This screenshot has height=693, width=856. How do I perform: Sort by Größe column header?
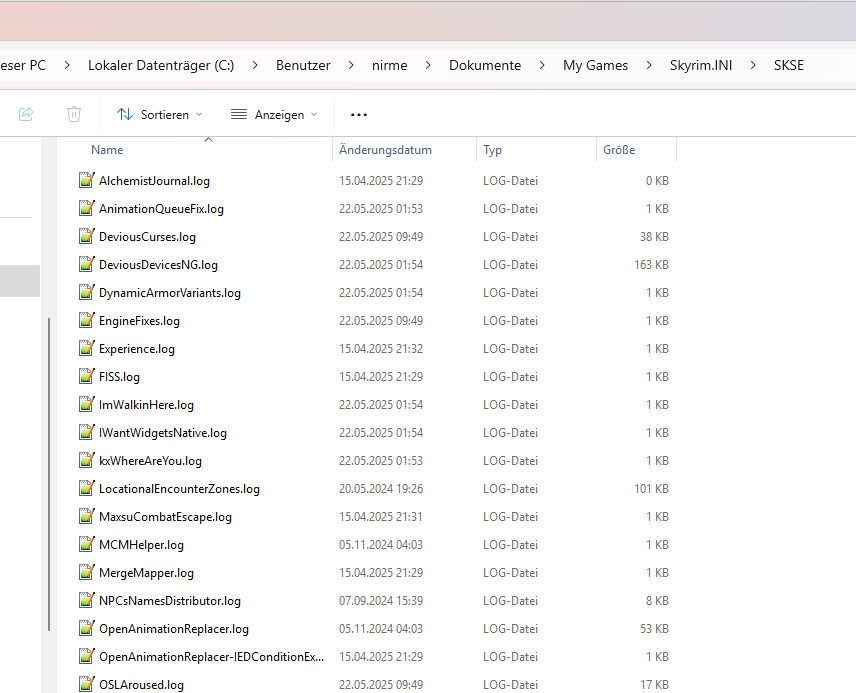tap(619, 150)
